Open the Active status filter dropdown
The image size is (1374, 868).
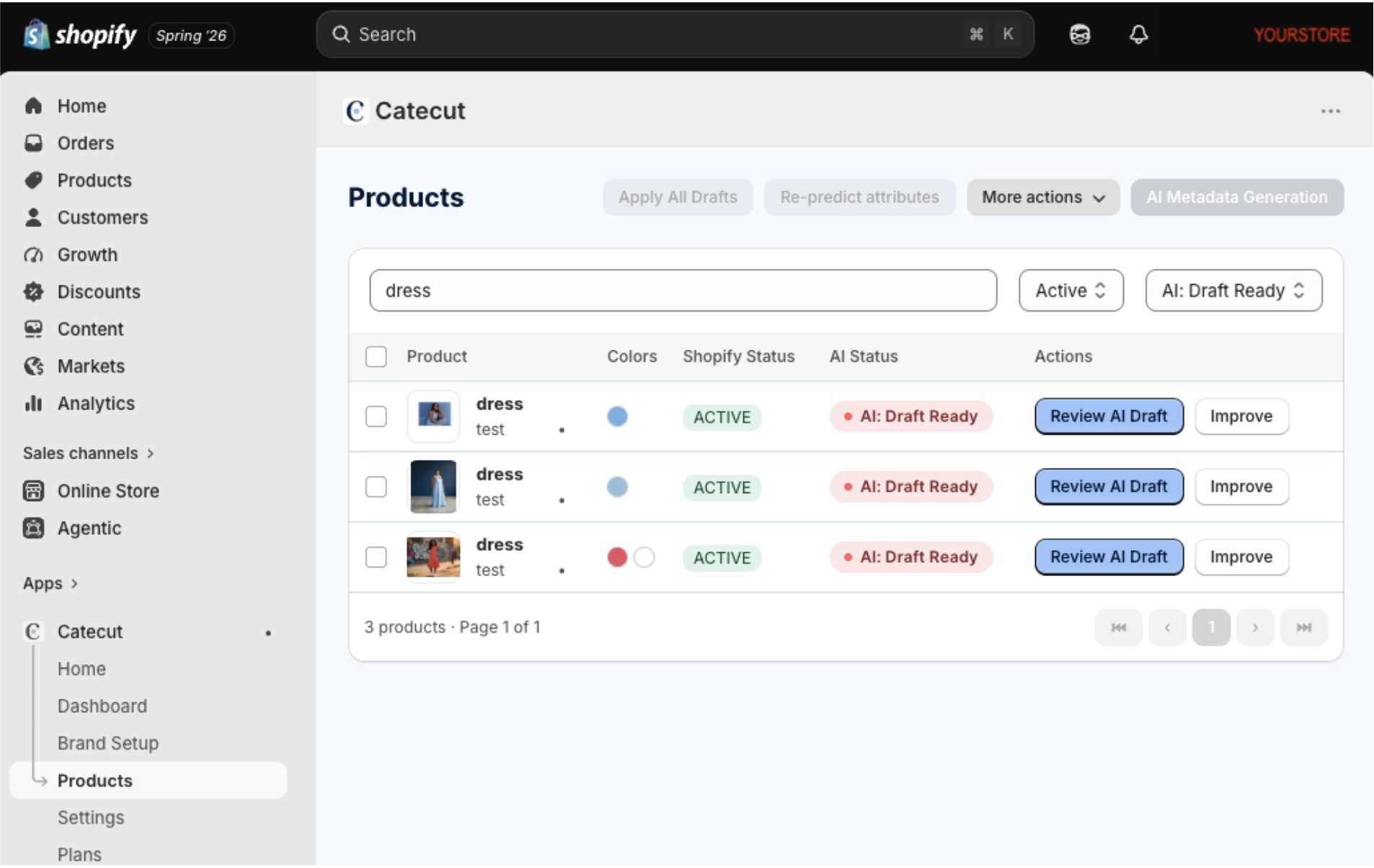(1071, 291)
